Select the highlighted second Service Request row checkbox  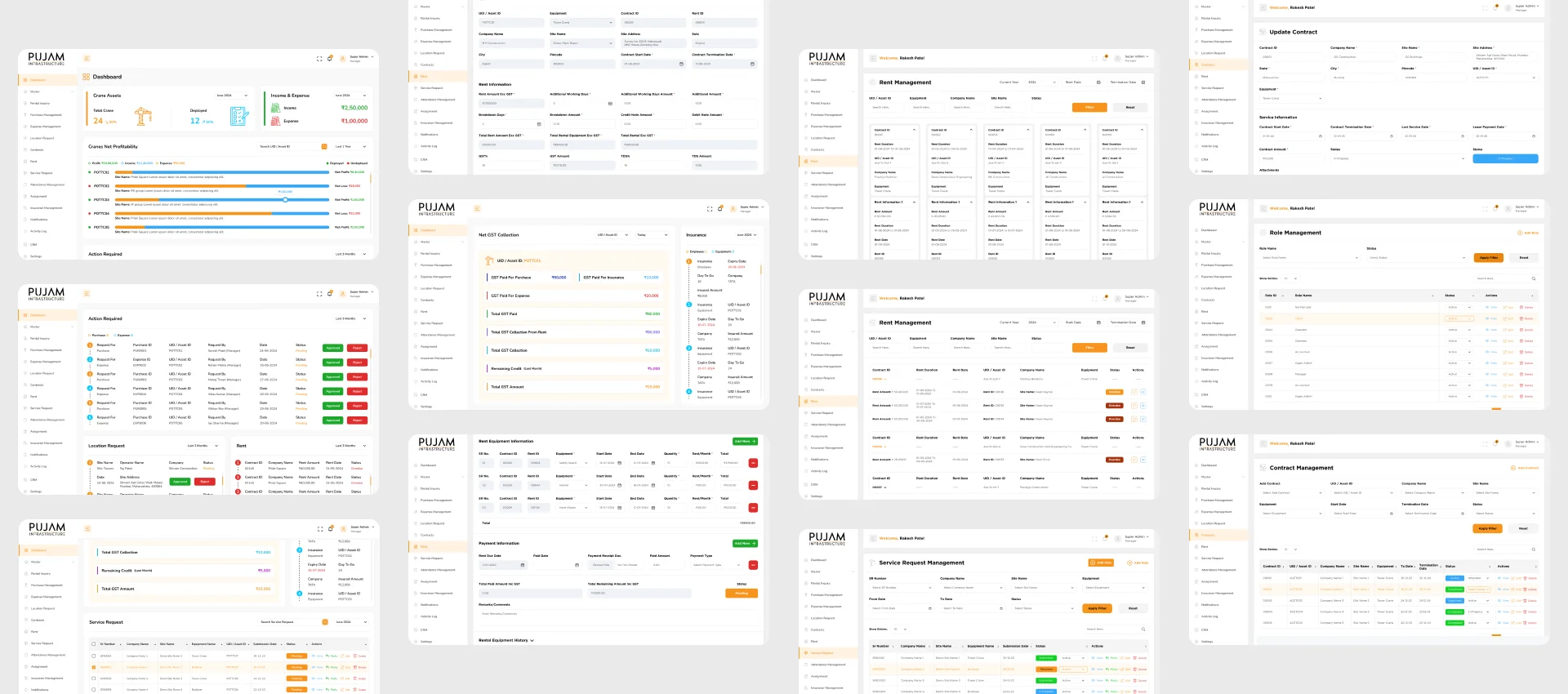tap(93, 667)
